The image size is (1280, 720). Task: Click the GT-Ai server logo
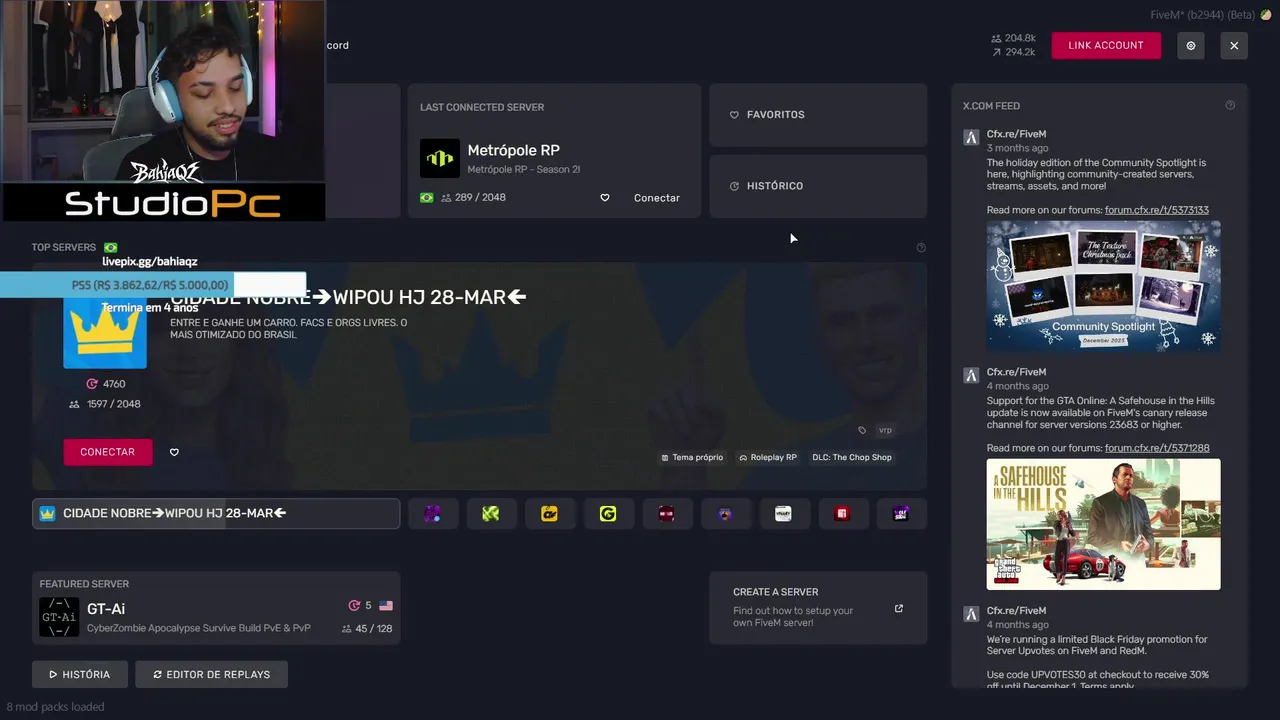(x=59, y=617)
